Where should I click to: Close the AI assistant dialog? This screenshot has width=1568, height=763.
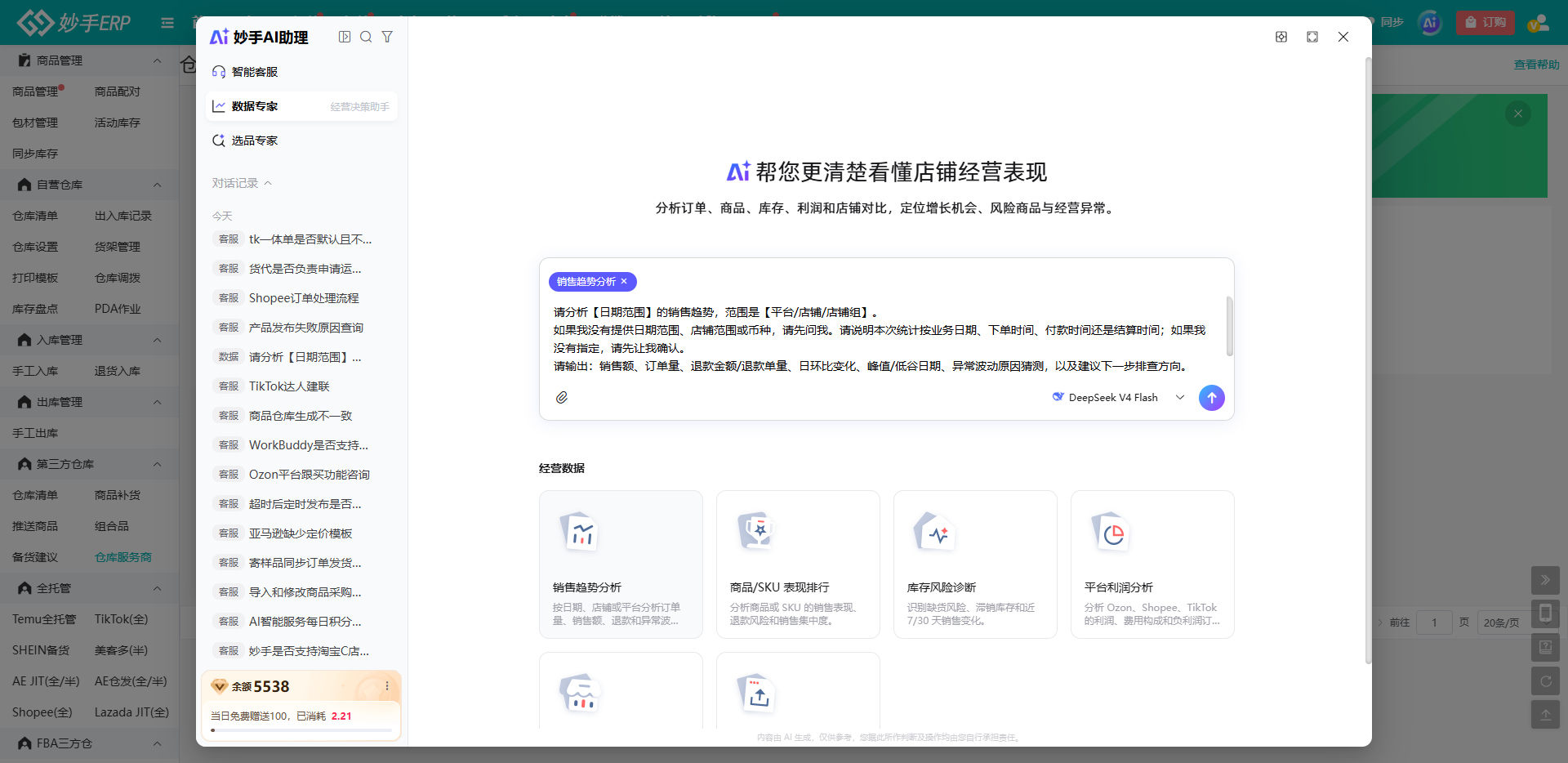[x=1343, y=37]
